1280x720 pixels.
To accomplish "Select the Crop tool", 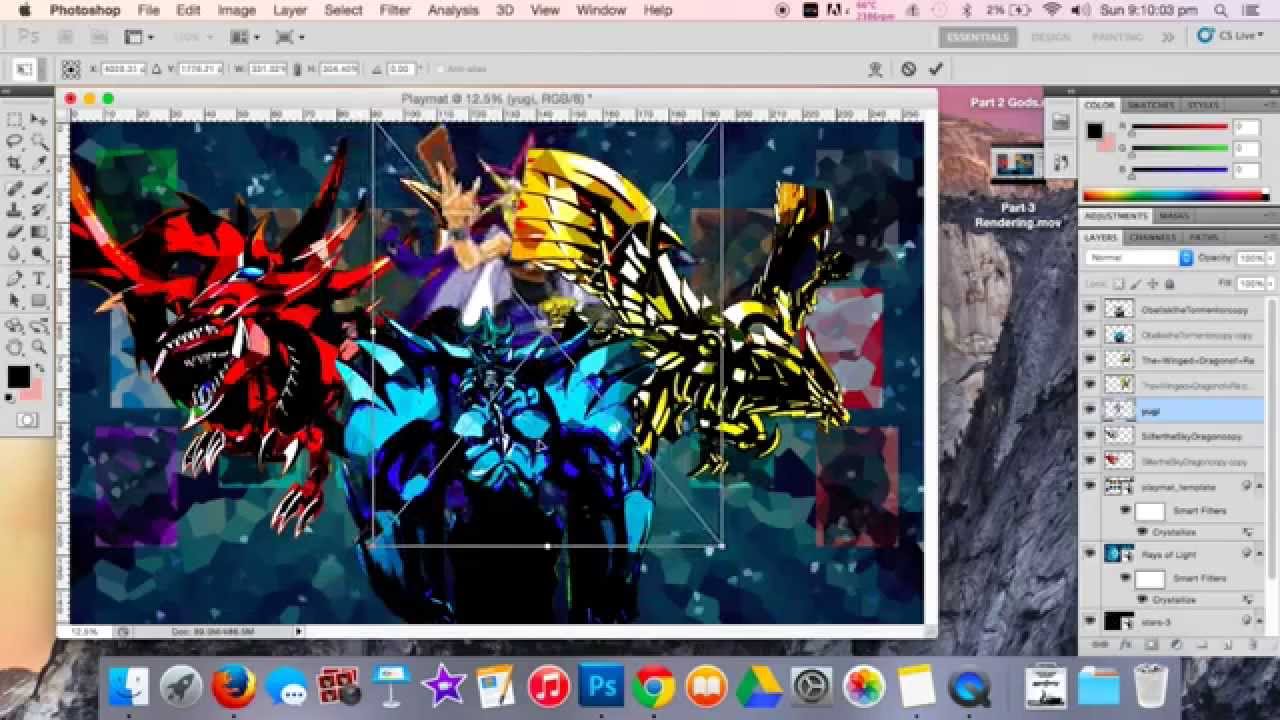I will click(x=15, y=163).
